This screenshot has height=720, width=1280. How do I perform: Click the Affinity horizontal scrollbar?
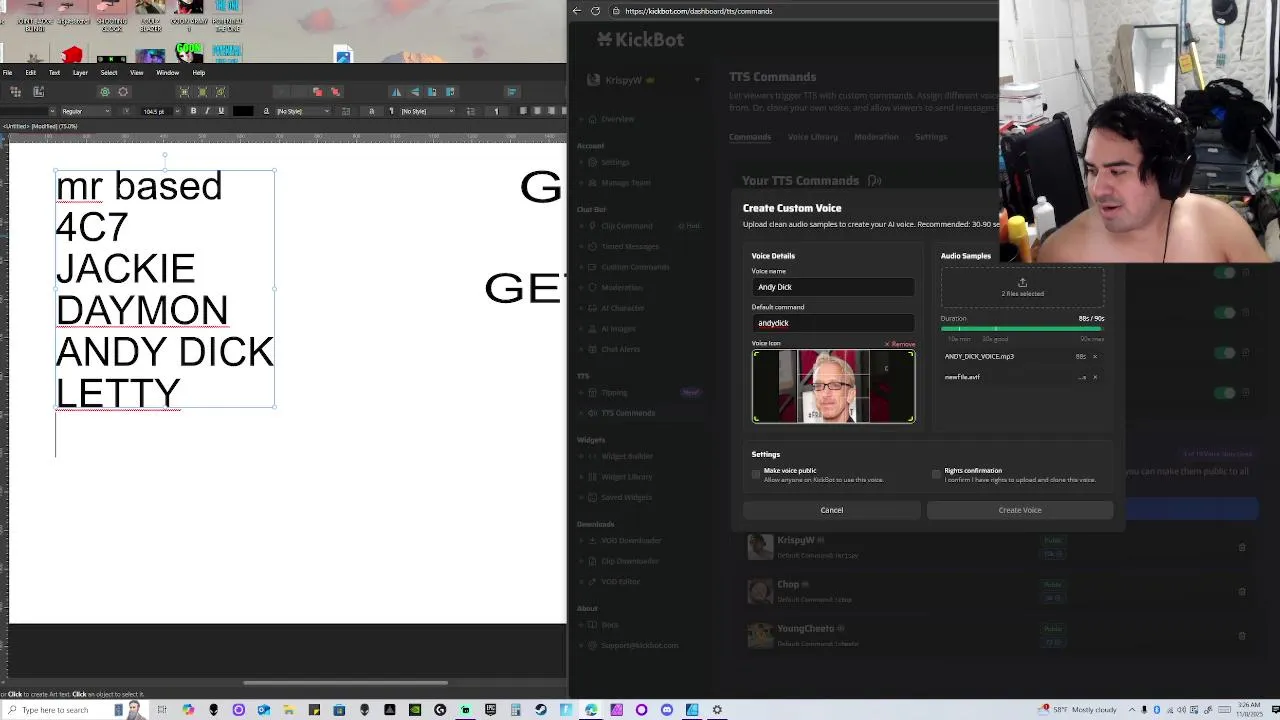pyautogui.click(x=345, y=684)
